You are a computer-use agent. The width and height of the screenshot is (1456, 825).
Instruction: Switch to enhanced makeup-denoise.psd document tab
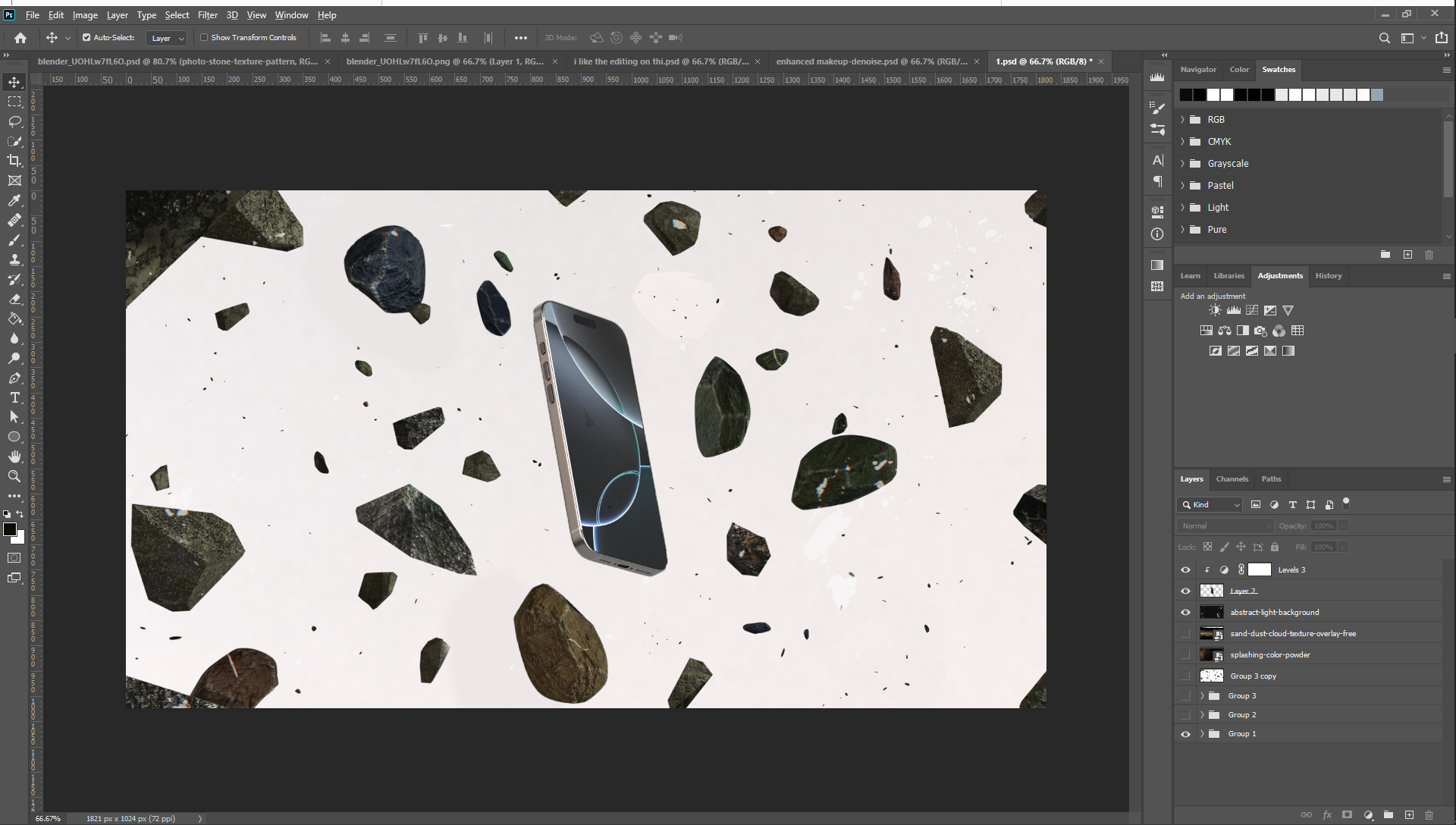871,61
